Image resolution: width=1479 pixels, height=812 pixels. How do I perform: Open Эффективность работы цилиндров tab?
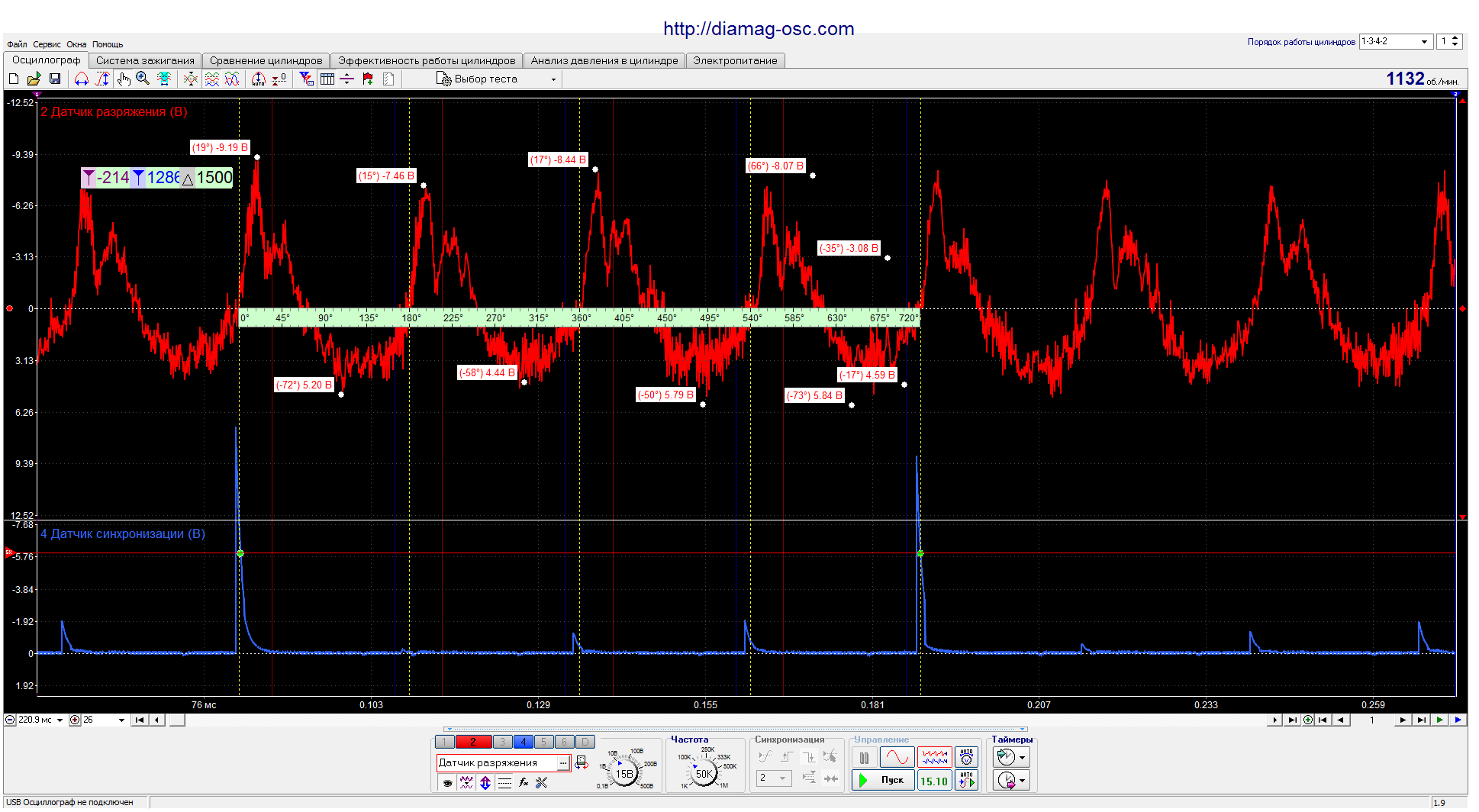coord(427,60)
